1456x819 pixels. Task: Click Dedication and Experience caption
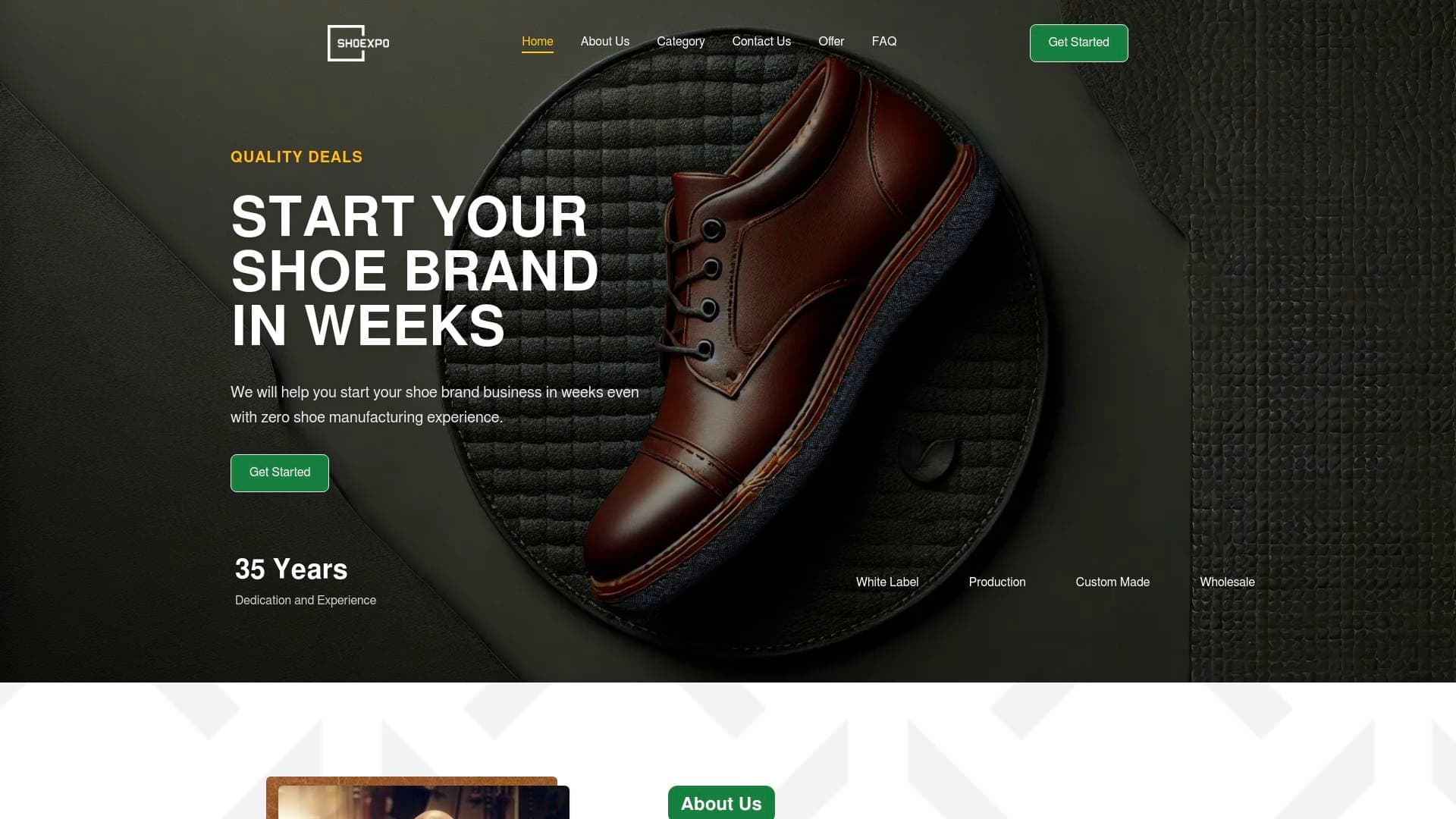point(305,600)
